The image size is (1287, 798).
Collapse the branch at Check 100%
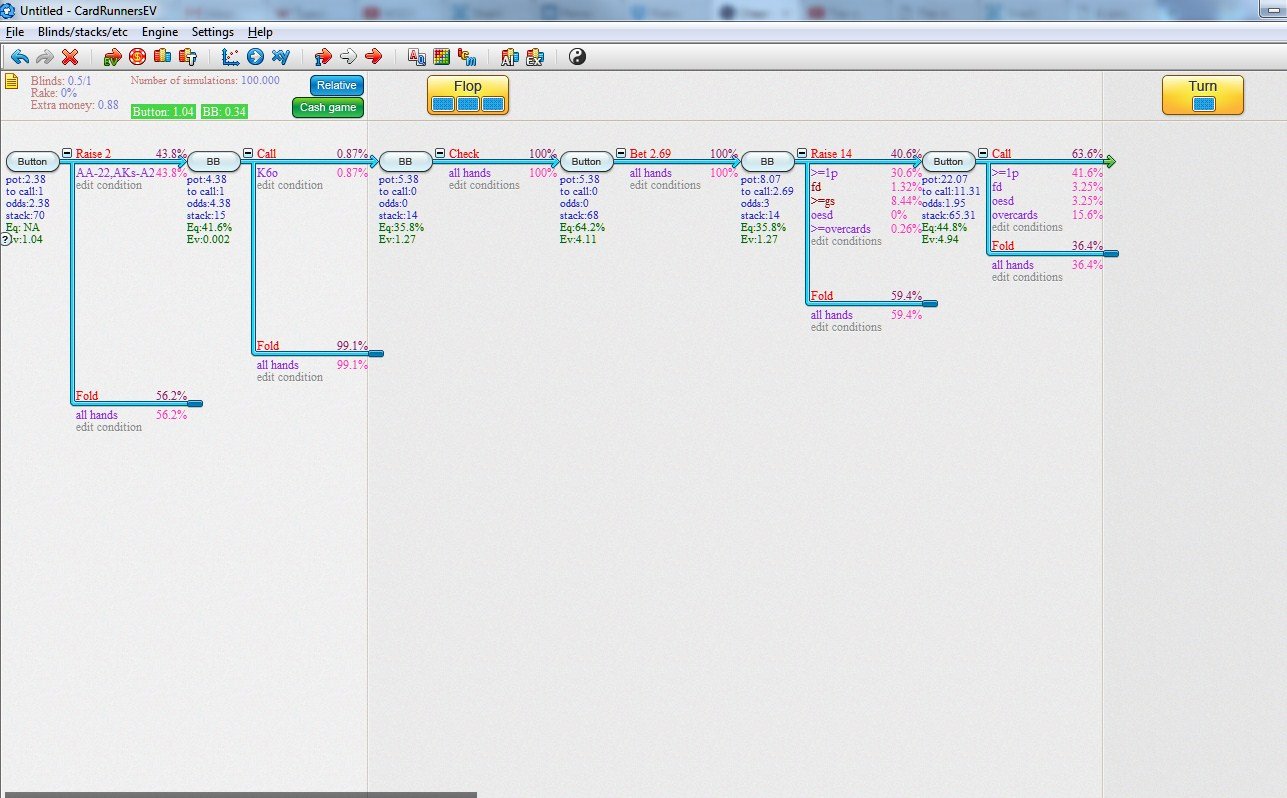(440, 153)
